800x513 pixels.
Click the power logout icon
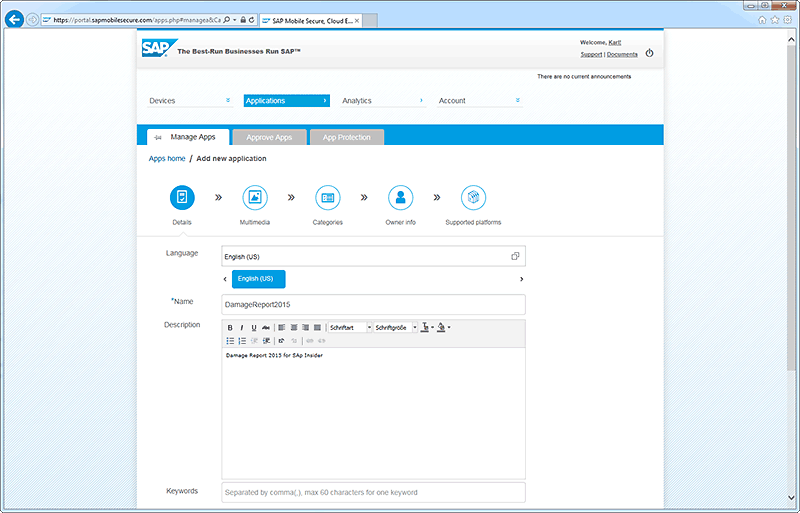[649, 53]
